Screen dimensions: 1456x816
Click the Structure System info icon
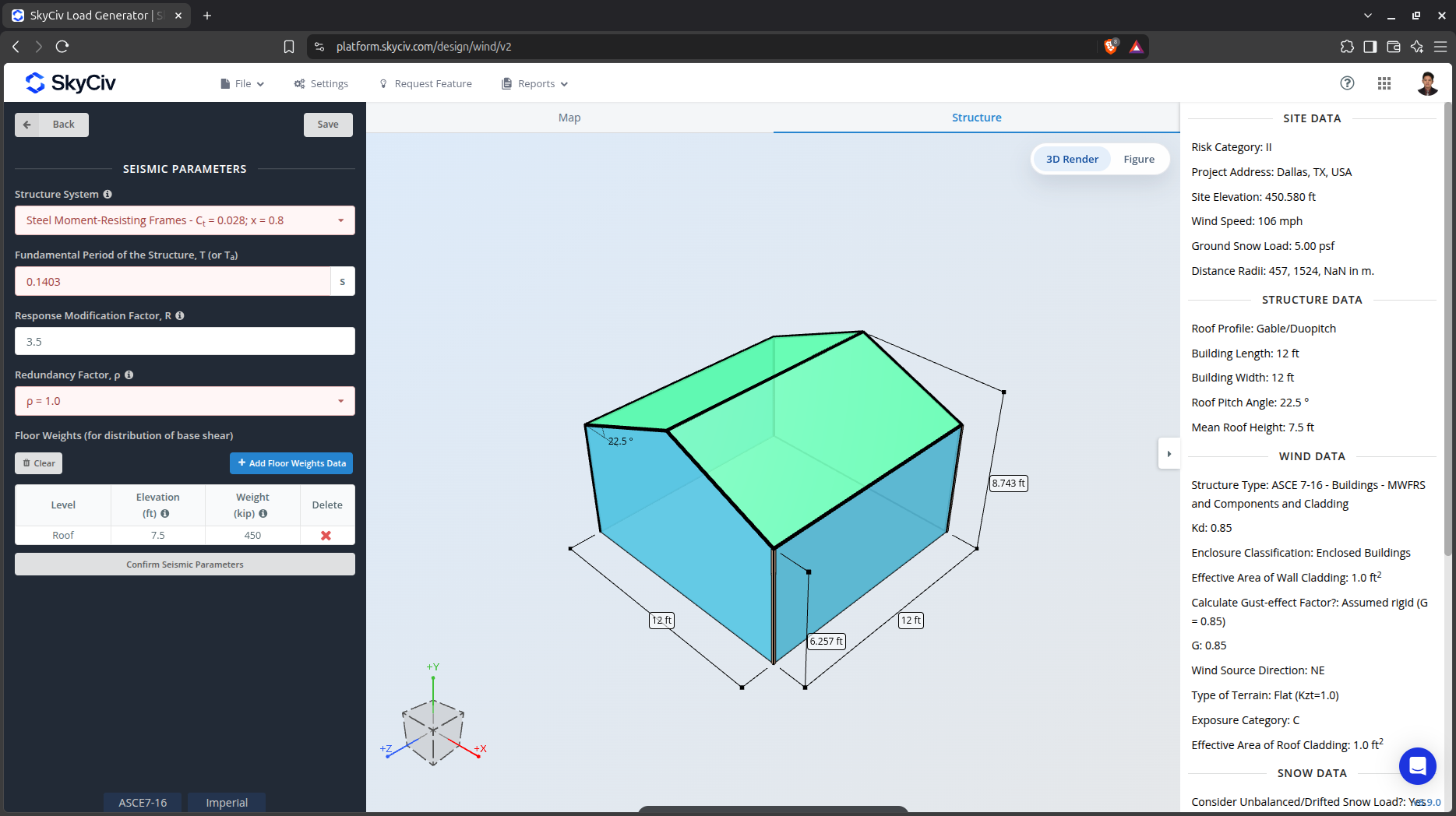pos(108,194)
